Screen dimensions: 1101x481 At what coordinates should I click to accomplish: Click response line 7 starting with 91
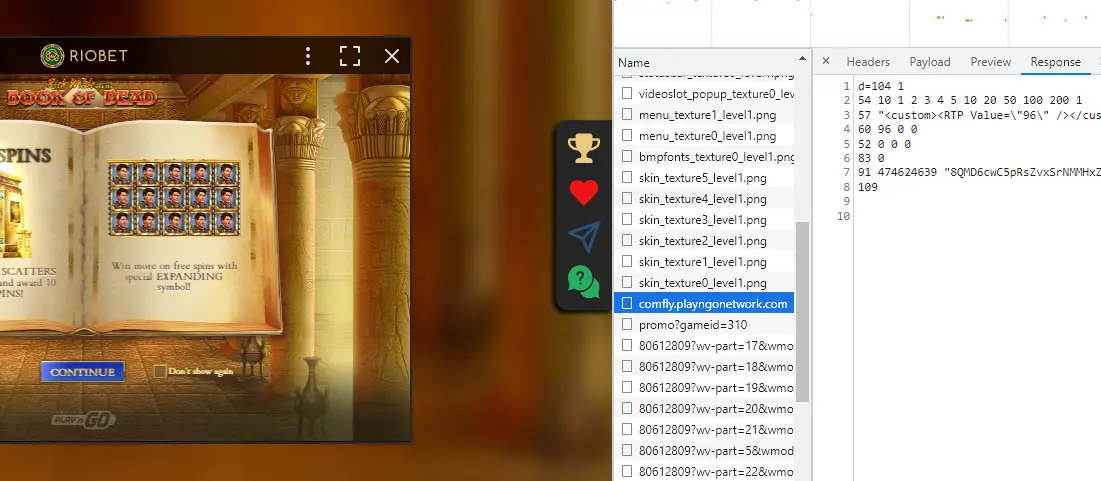click(x=980, y=173)
